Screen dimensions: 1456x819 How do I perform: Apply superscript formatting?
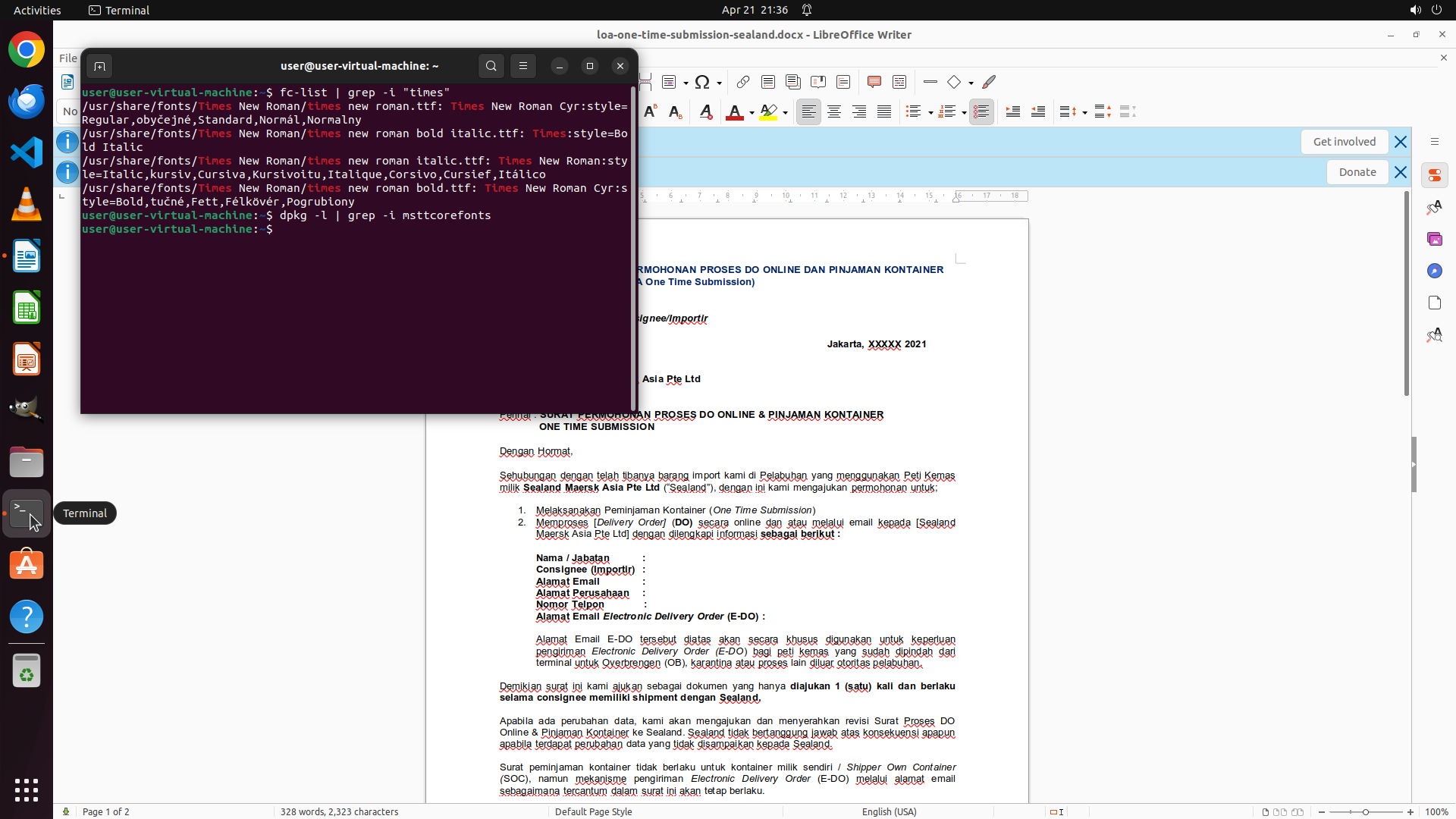pos(650,112)
